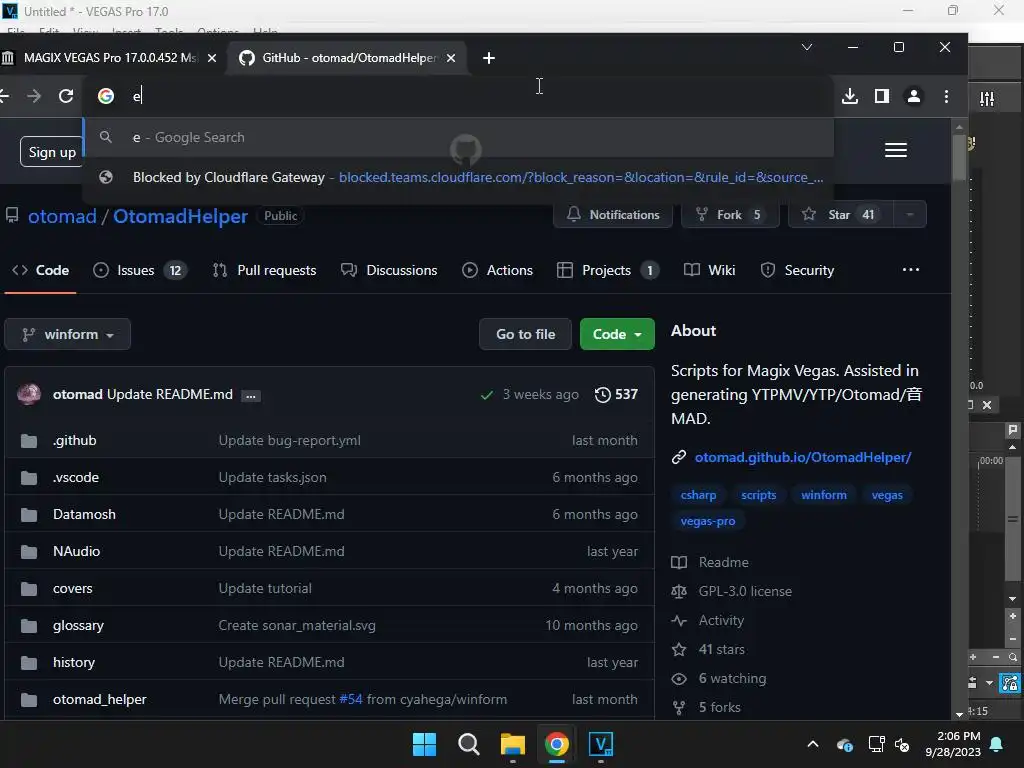Open Chrome three-dot menu

pyautogui.click(x=946, y=97)
